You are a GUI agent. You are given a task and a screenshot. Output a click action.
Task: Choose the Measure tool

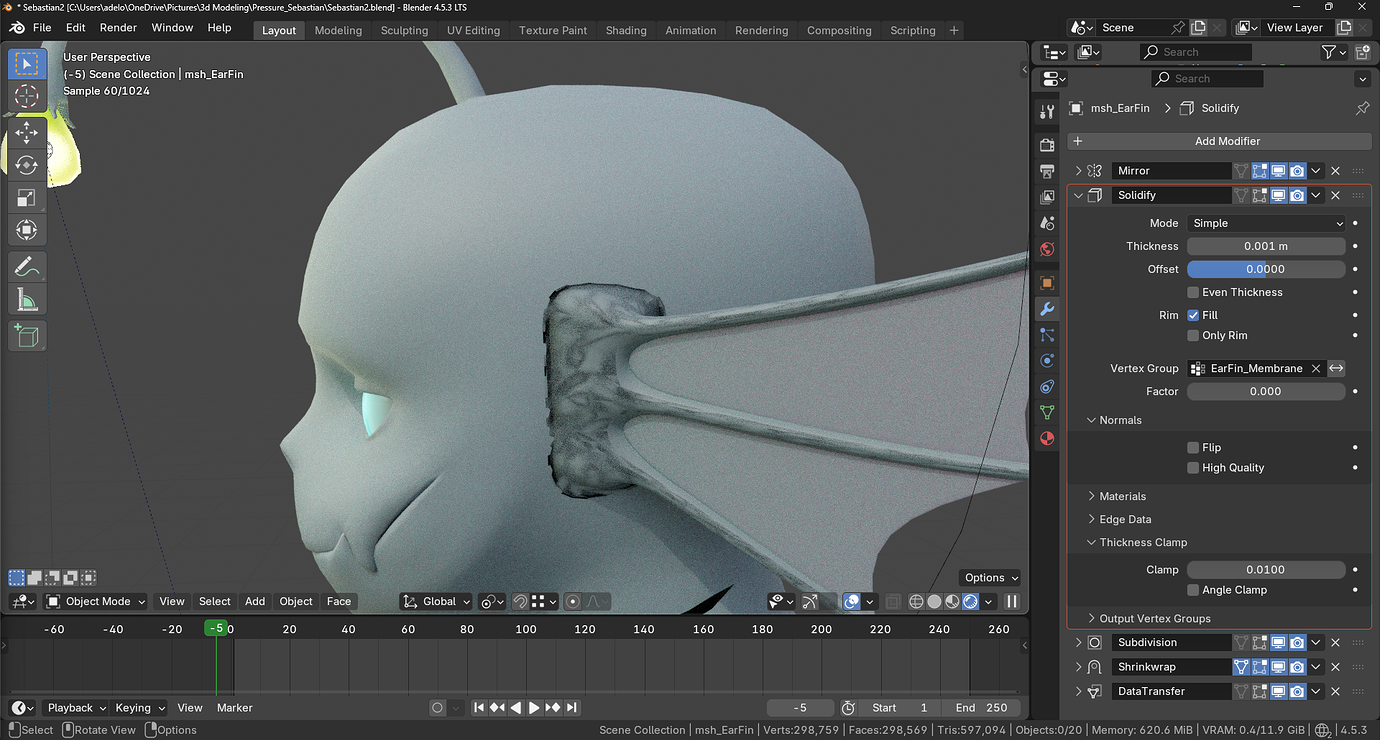pos(27,299)
